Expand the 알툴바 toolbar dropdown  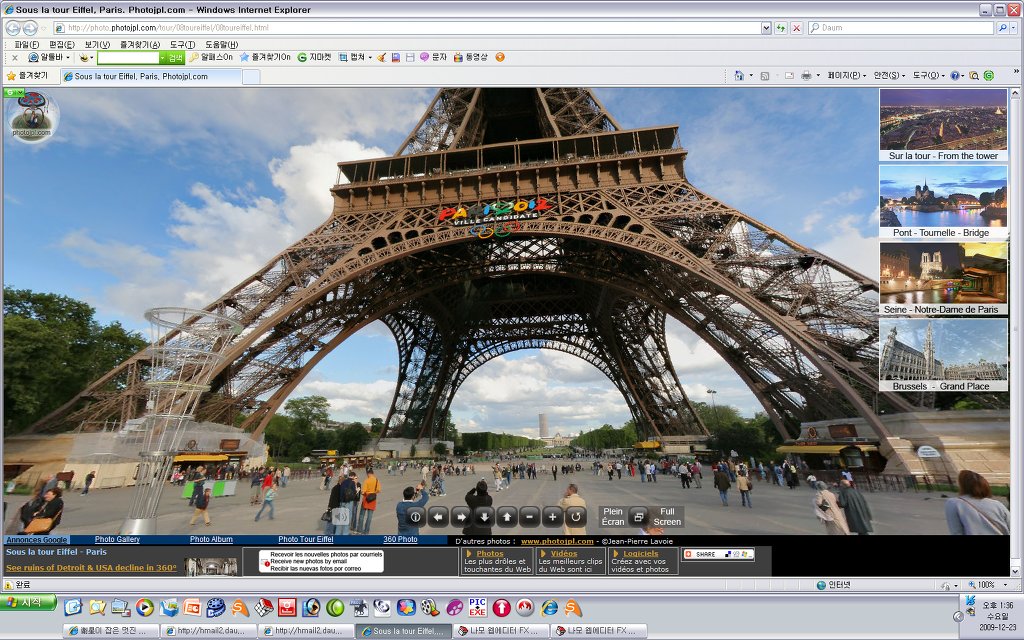click(x=68, y=57)
